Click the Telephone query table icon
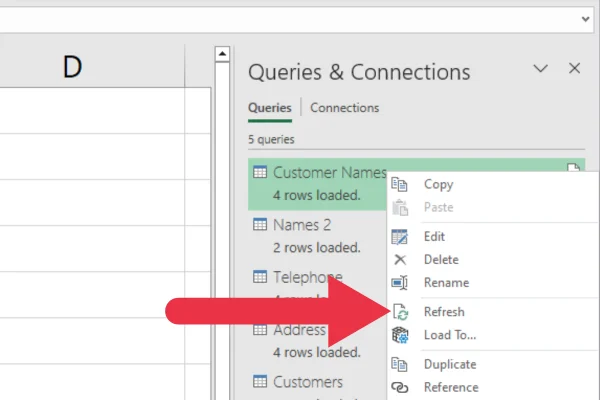This screenshot has width=600, height=400. (260, 276)
